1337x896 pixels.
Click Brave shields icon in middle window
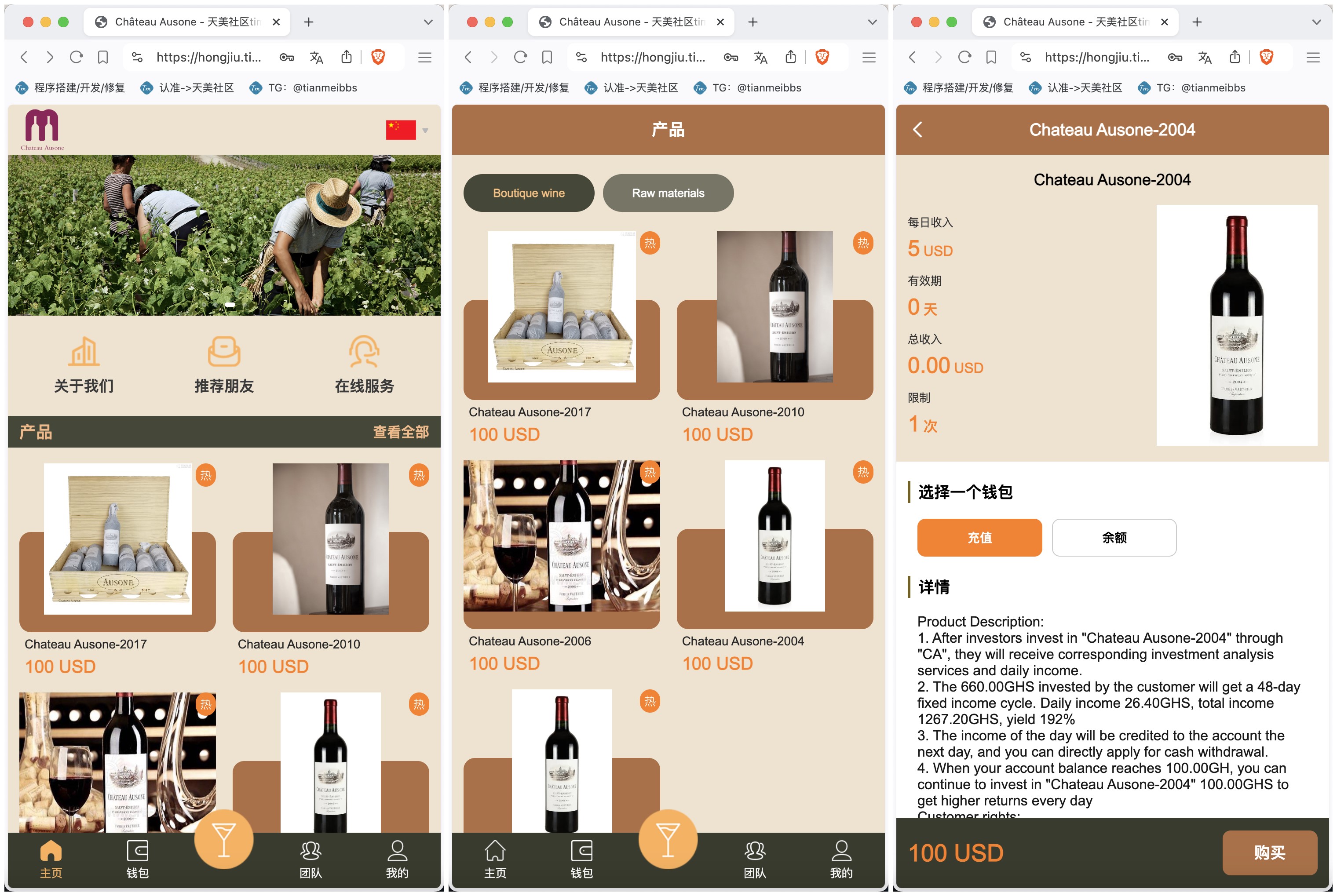coord(822,57)
